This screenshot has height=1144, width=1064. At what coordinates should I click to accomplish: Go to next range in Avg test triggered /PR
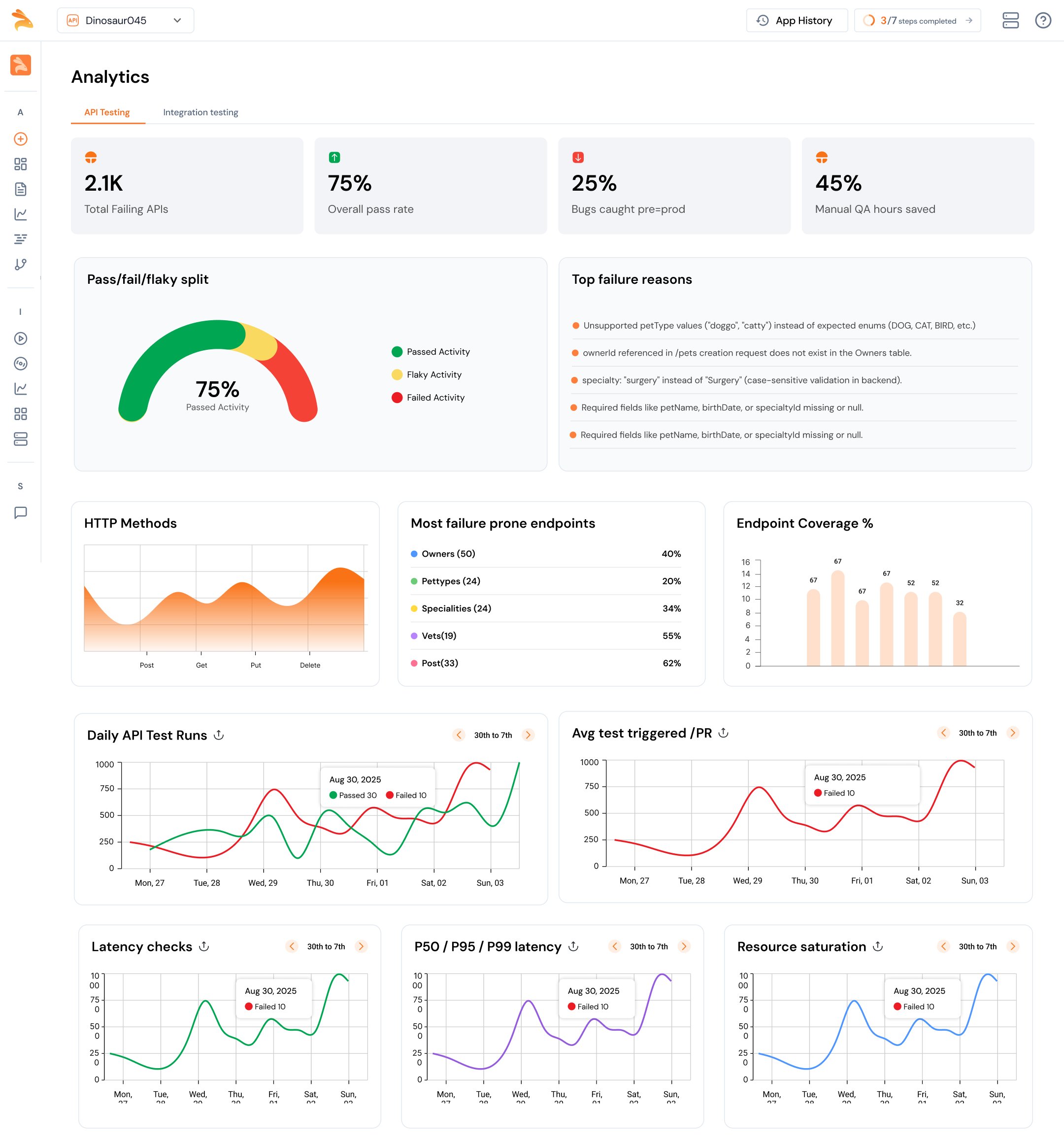coord(1012,733)
